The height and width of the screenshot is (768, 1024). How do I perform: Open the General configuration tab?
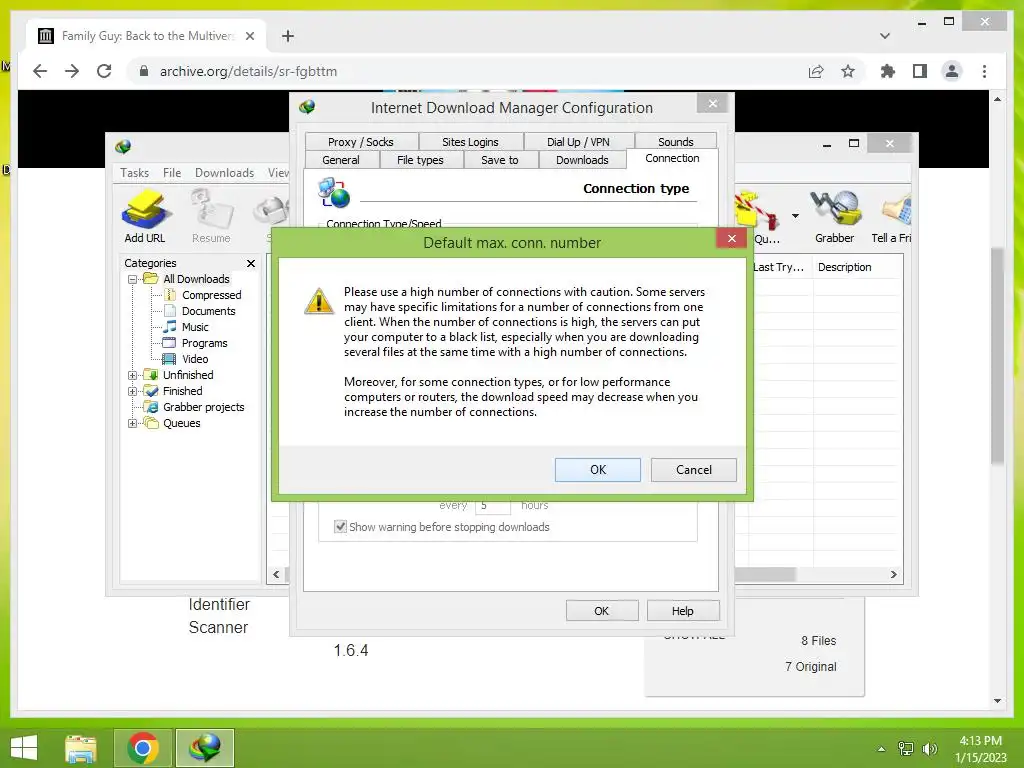[341, 160]
